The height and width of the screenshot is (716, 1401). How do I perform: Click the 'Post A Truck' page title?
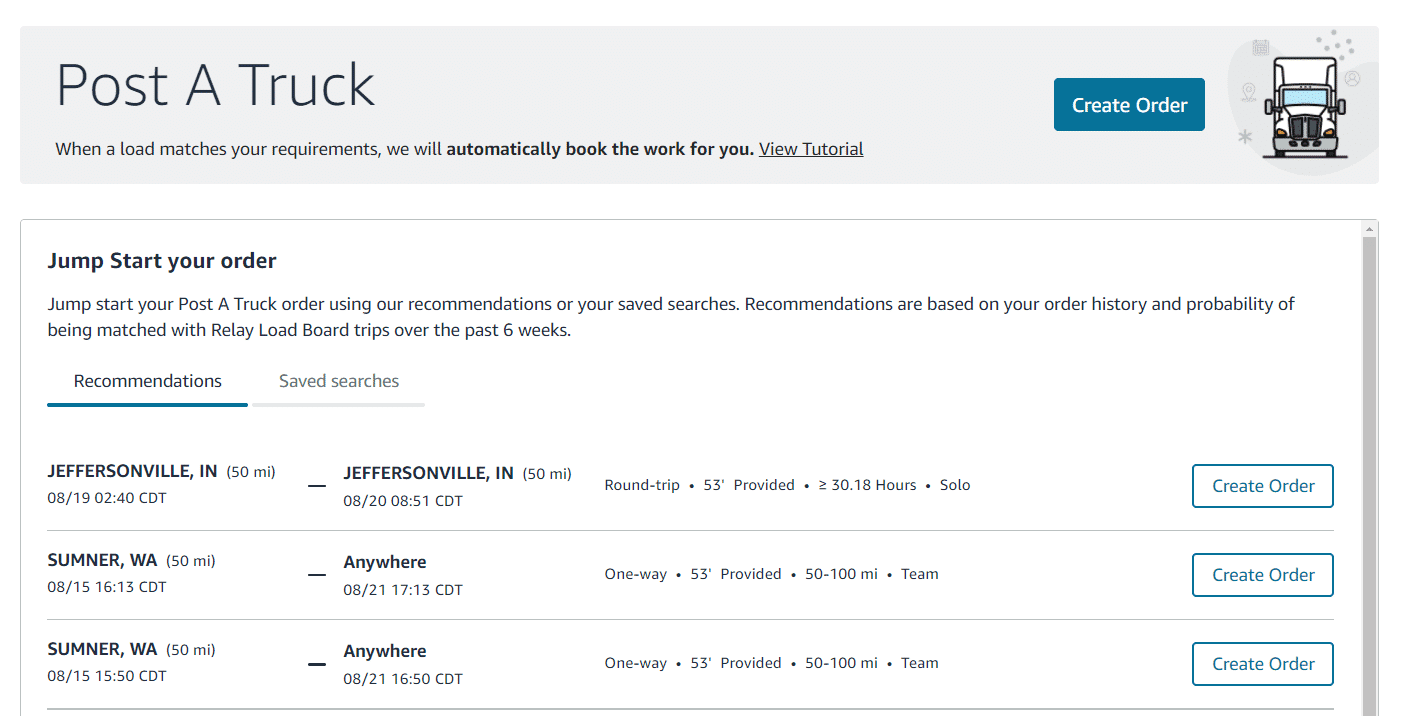[x=215, y=86]
